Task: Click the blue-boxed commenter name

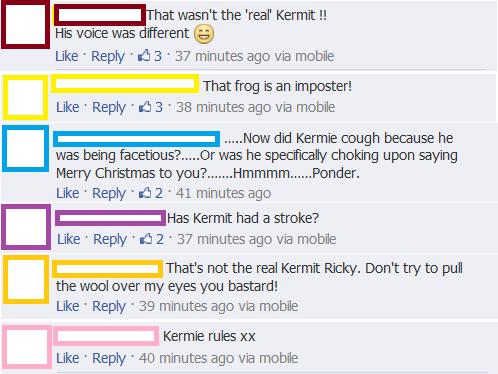Action: click(x=136, y=139)
